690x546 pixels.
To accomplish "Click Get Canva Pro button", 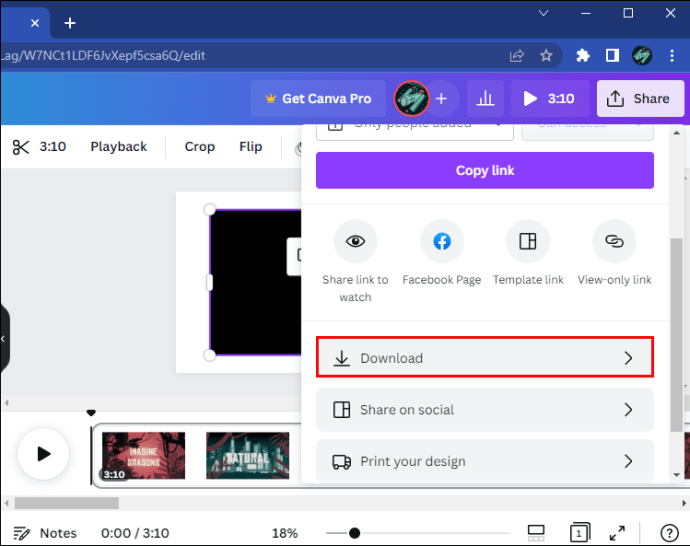I will click(x=318, y=99).
